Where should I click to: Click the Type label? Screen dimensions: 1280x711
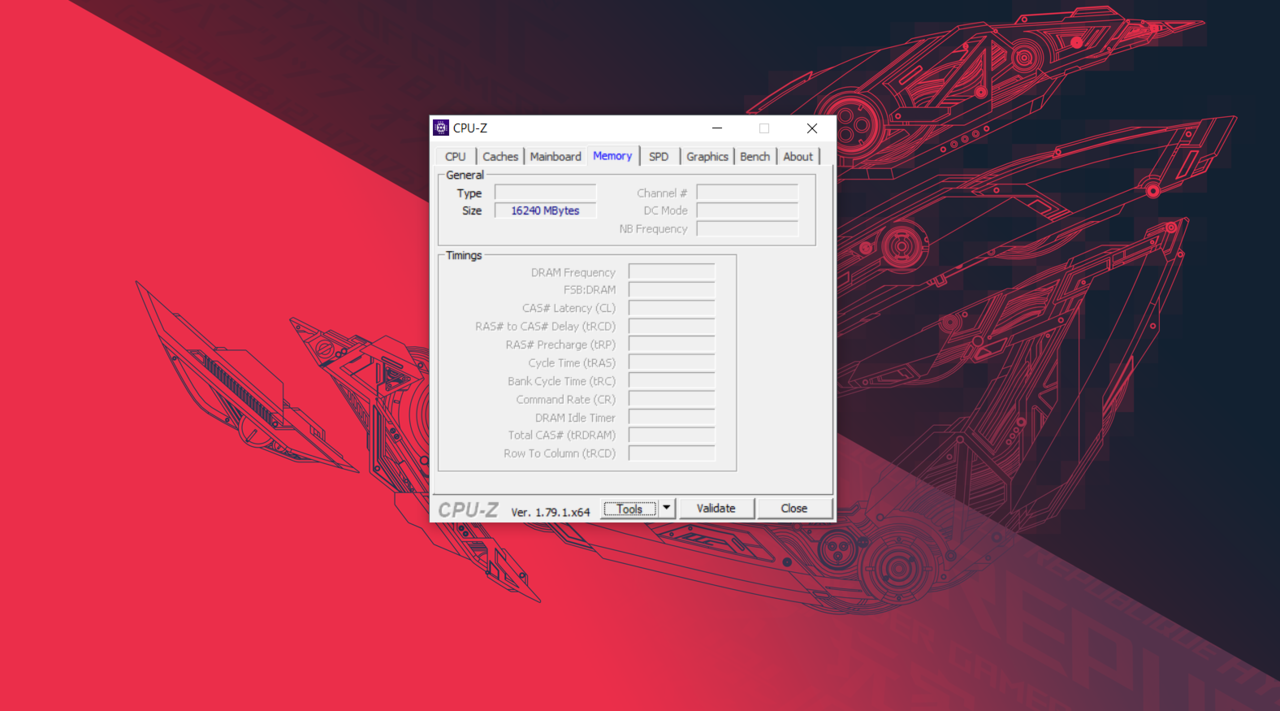pos(469,193)
